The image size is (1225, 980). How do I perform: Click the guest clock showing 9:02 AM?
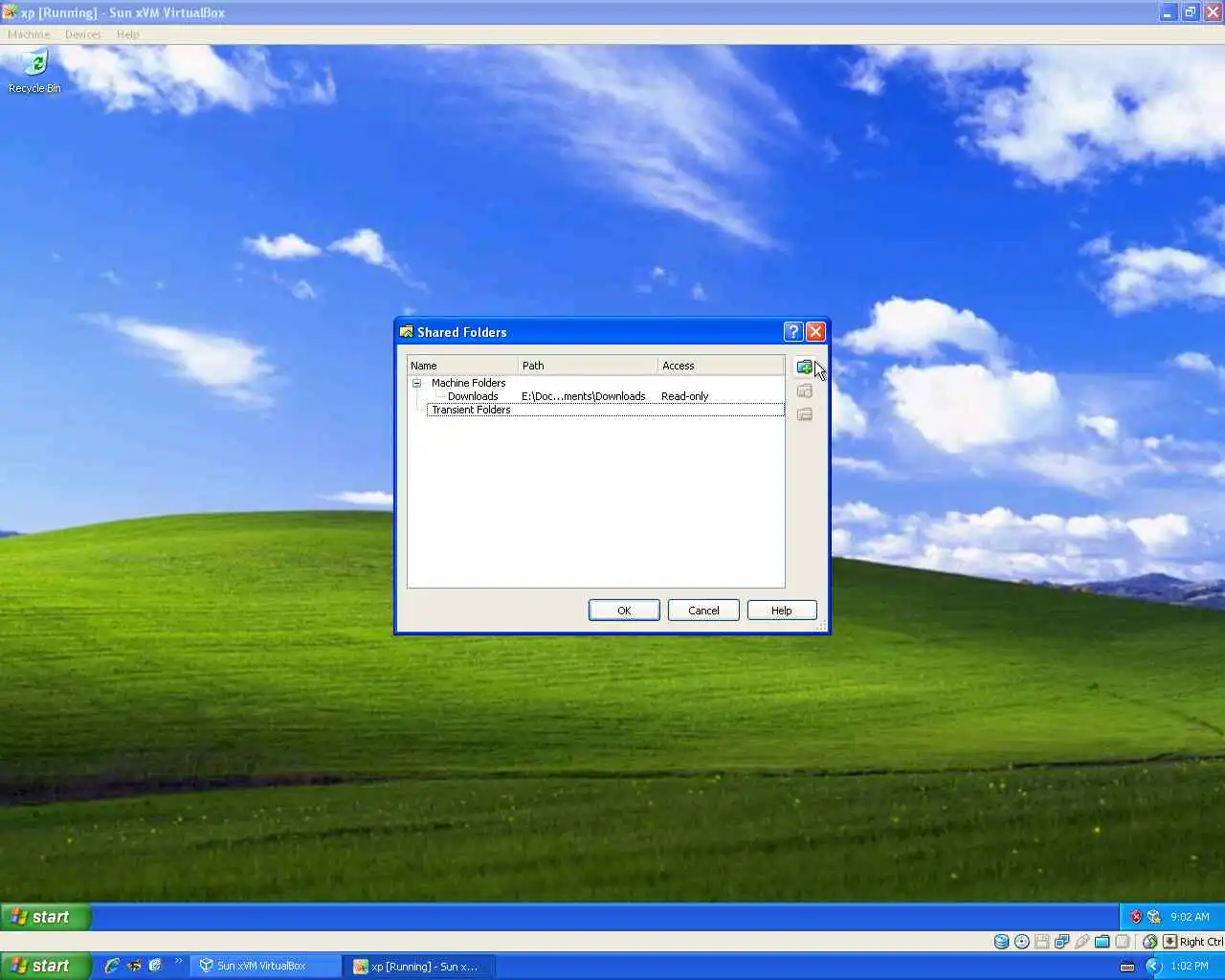point(1190,917)
